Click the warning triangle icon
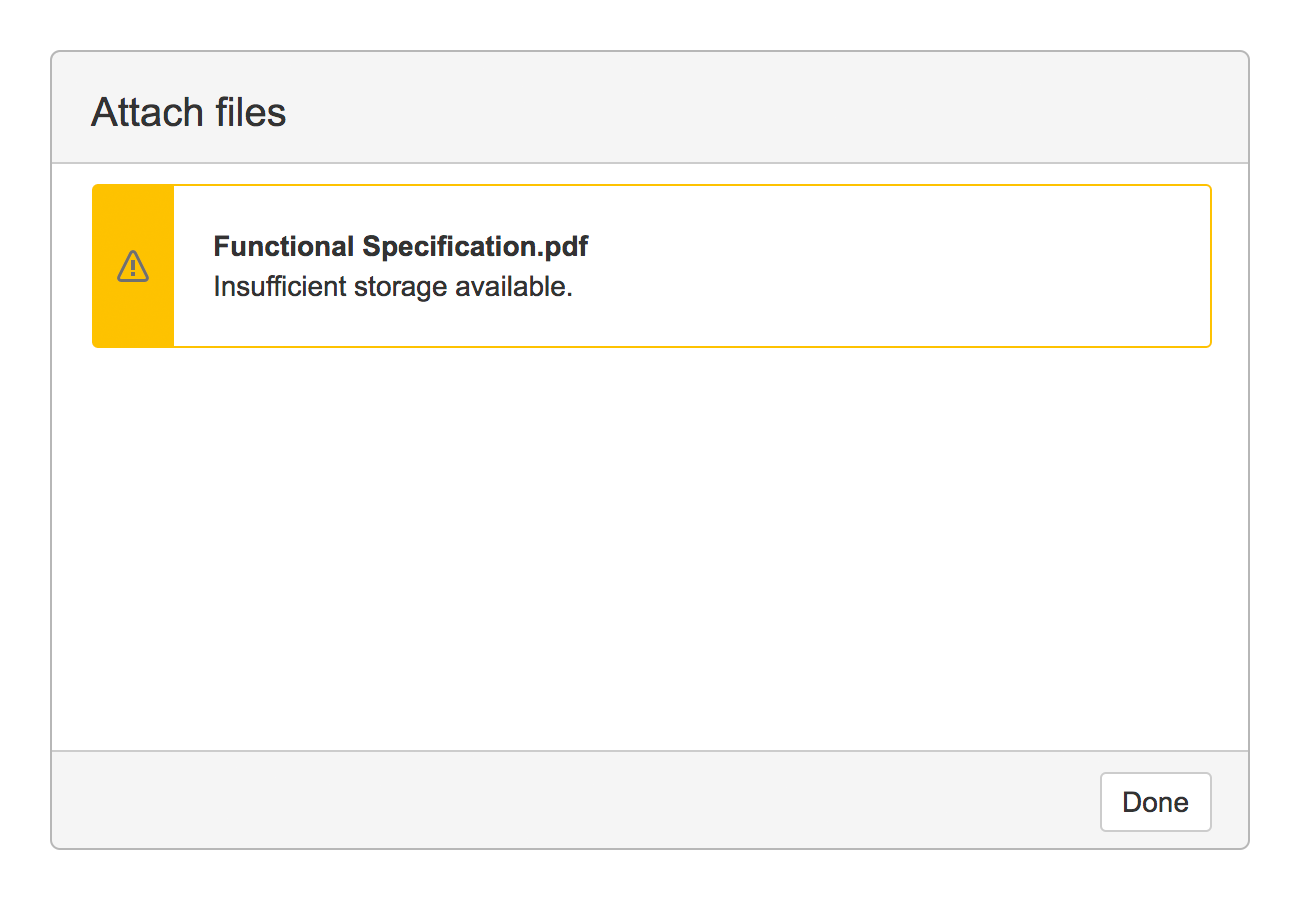Viewport: 1300px width, 900px height. pyautogui.click(x=133, y=266)
